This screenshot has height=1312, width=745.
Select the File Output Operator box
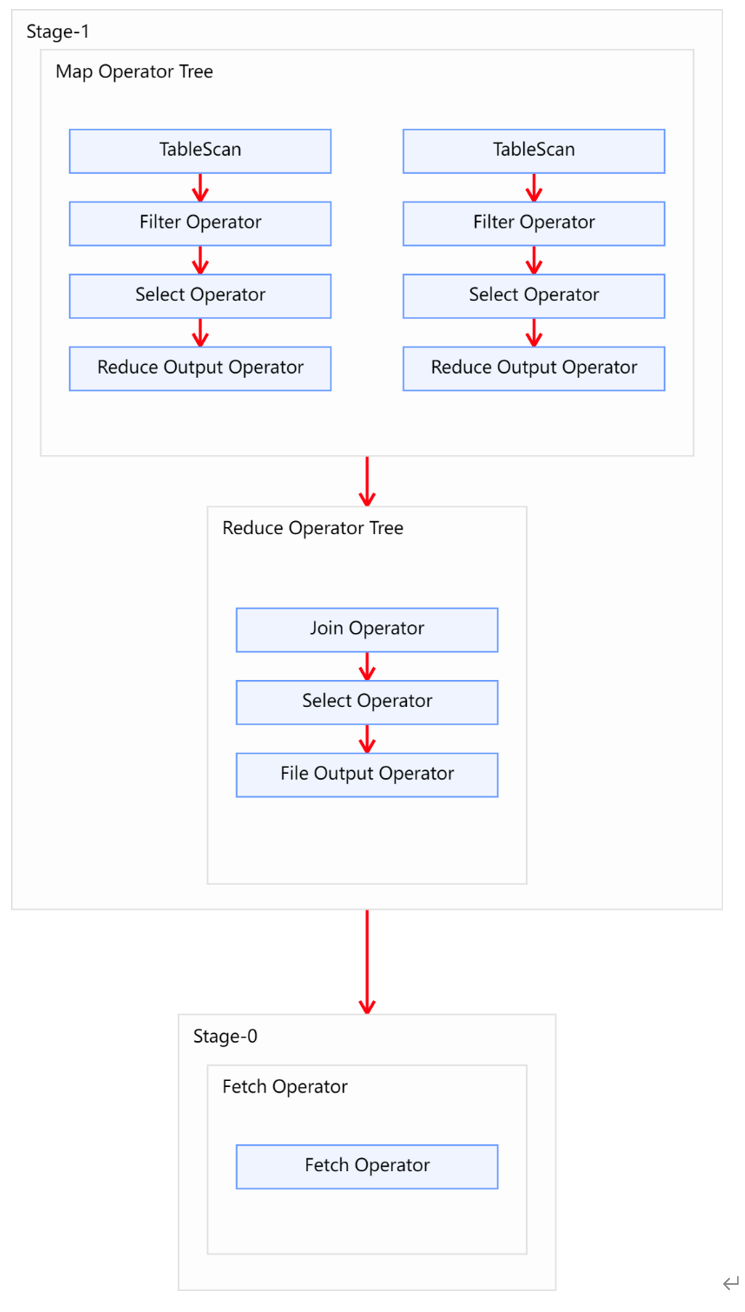pyautogui.click(x=367, y=774)
